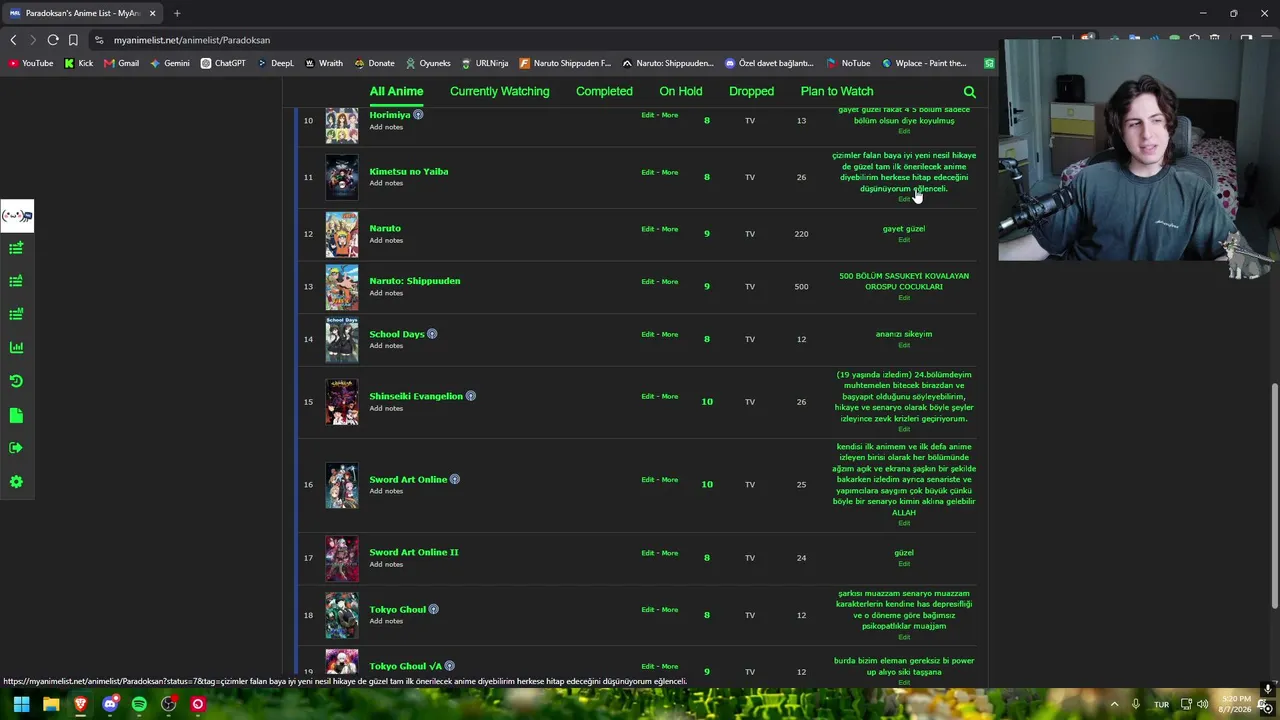The image size is (1280, 720).
Task: Click the 500 episodes value for Naruto: Shippuuden
Action: point(801,287)
